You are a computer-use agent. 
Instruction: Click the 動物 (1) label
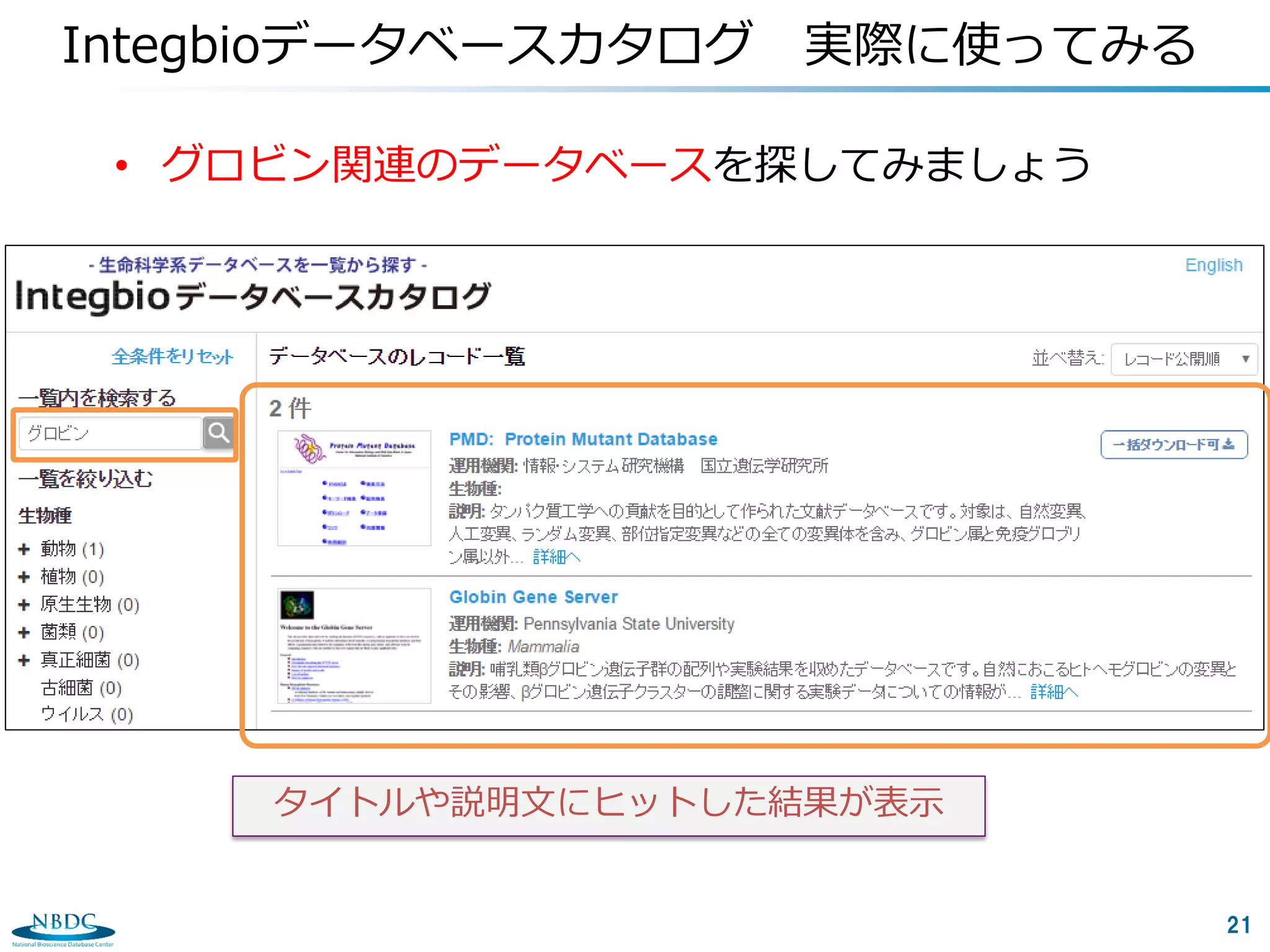tap(73, 549)
